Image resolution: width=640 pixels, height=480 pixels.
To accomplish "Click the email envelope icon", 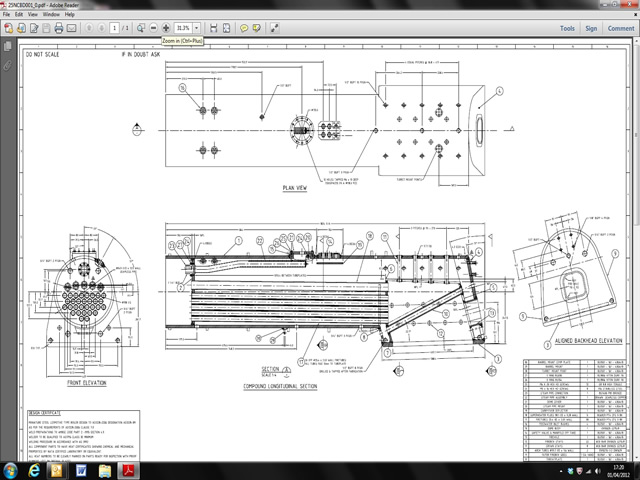I will (x=73, y=29).
